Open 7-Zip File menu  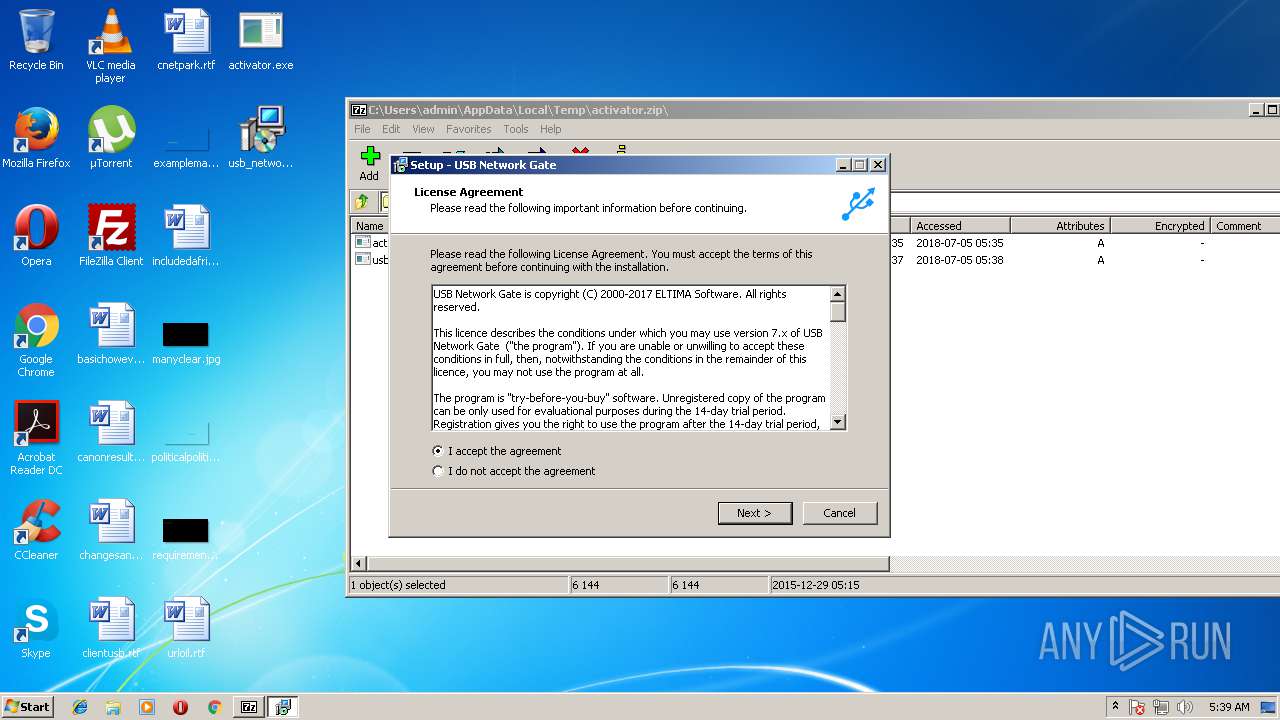pyautogui.click(x=362, y=129)
